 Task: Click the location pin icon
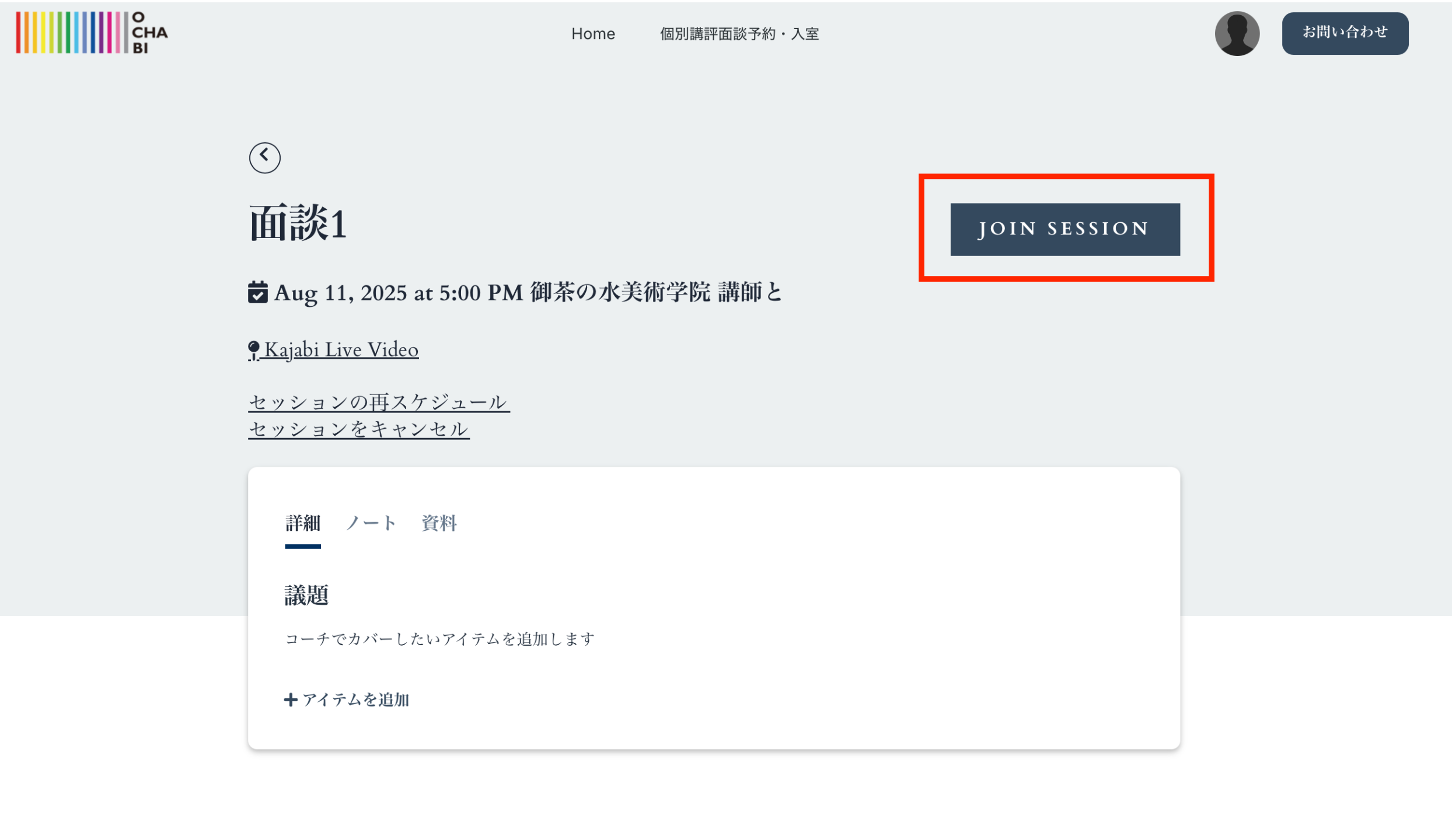[x=253, y=351]
